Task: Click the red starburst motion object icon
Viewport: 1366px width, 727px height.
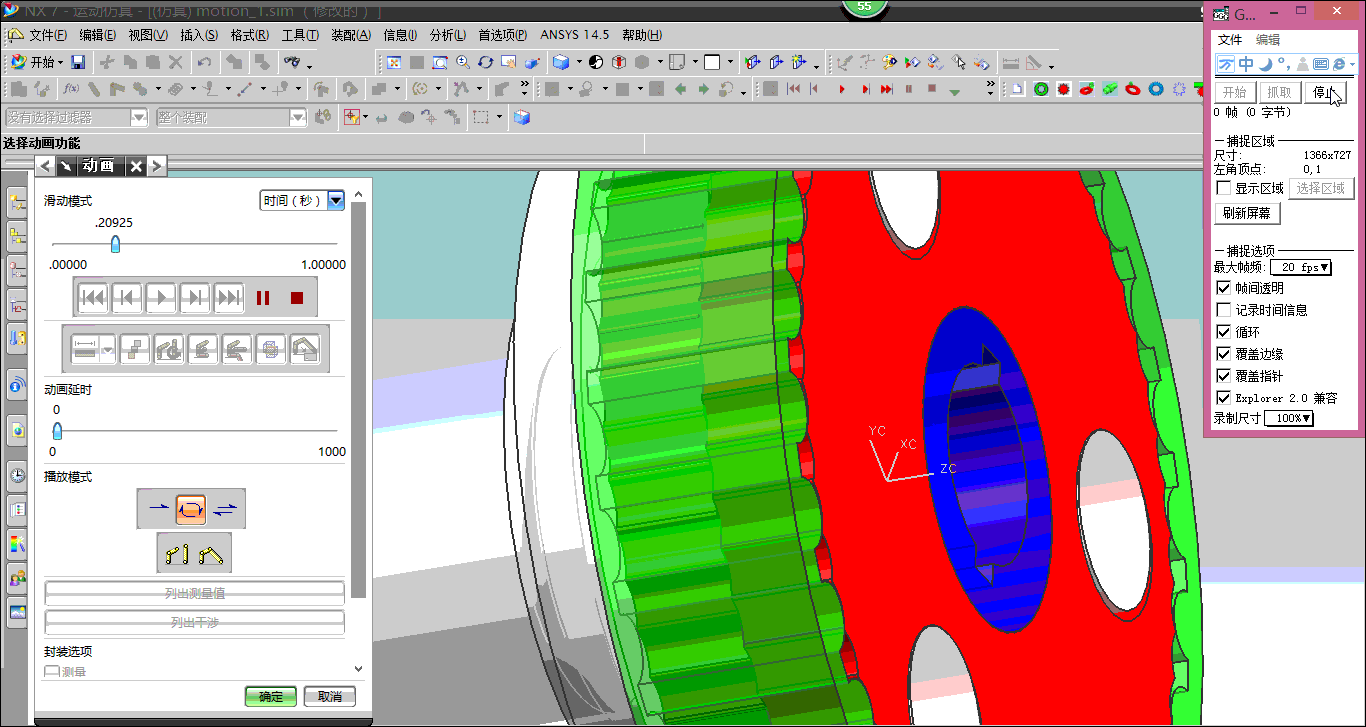Action: (1064, 89)
